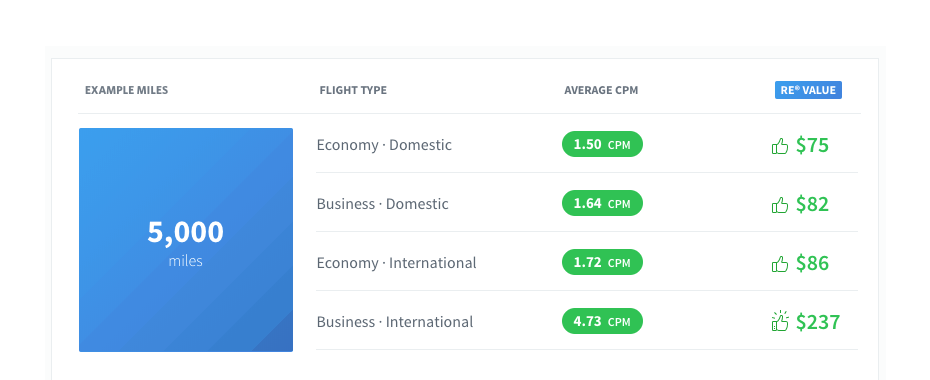Viewport: 930px width, 380px height.
Task: Click sparkling thumbs-up icon beside $237
Action: 780,321
